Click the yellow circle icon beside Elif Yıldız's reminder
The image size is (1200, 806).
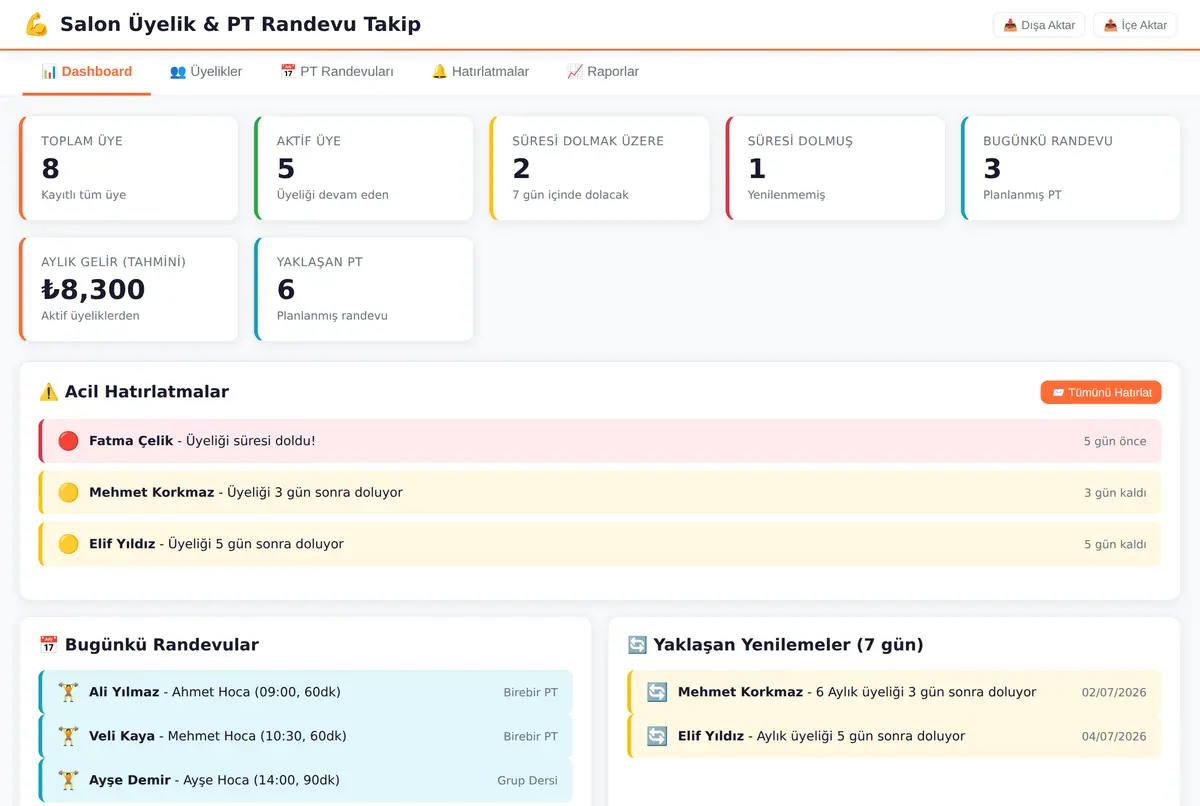click(68, 544)
